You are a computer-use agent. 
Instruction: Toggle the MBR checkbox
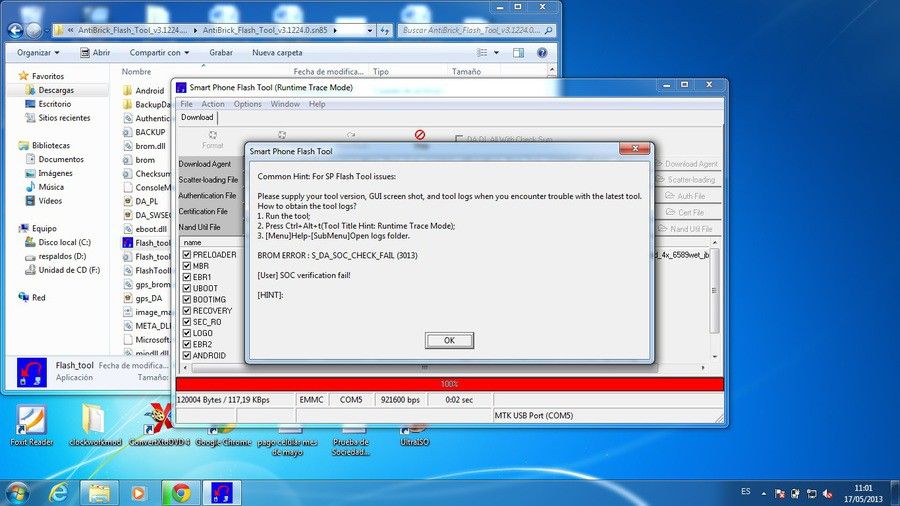[187, 266]
